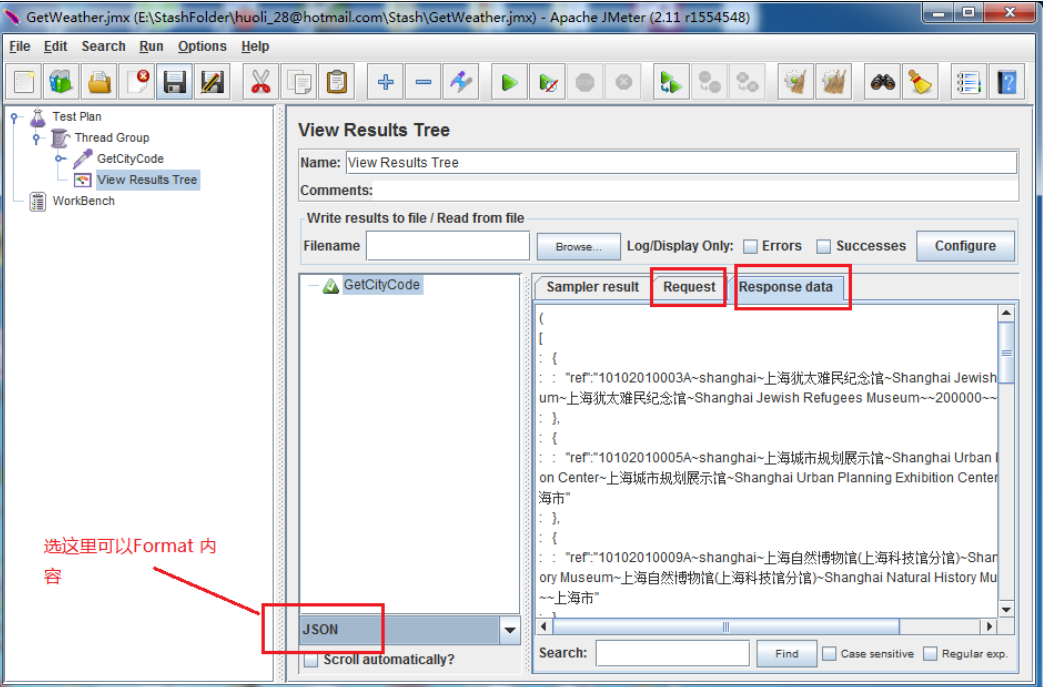
Task: Click the plus Expand All toolbar icon
Action: 385,83
